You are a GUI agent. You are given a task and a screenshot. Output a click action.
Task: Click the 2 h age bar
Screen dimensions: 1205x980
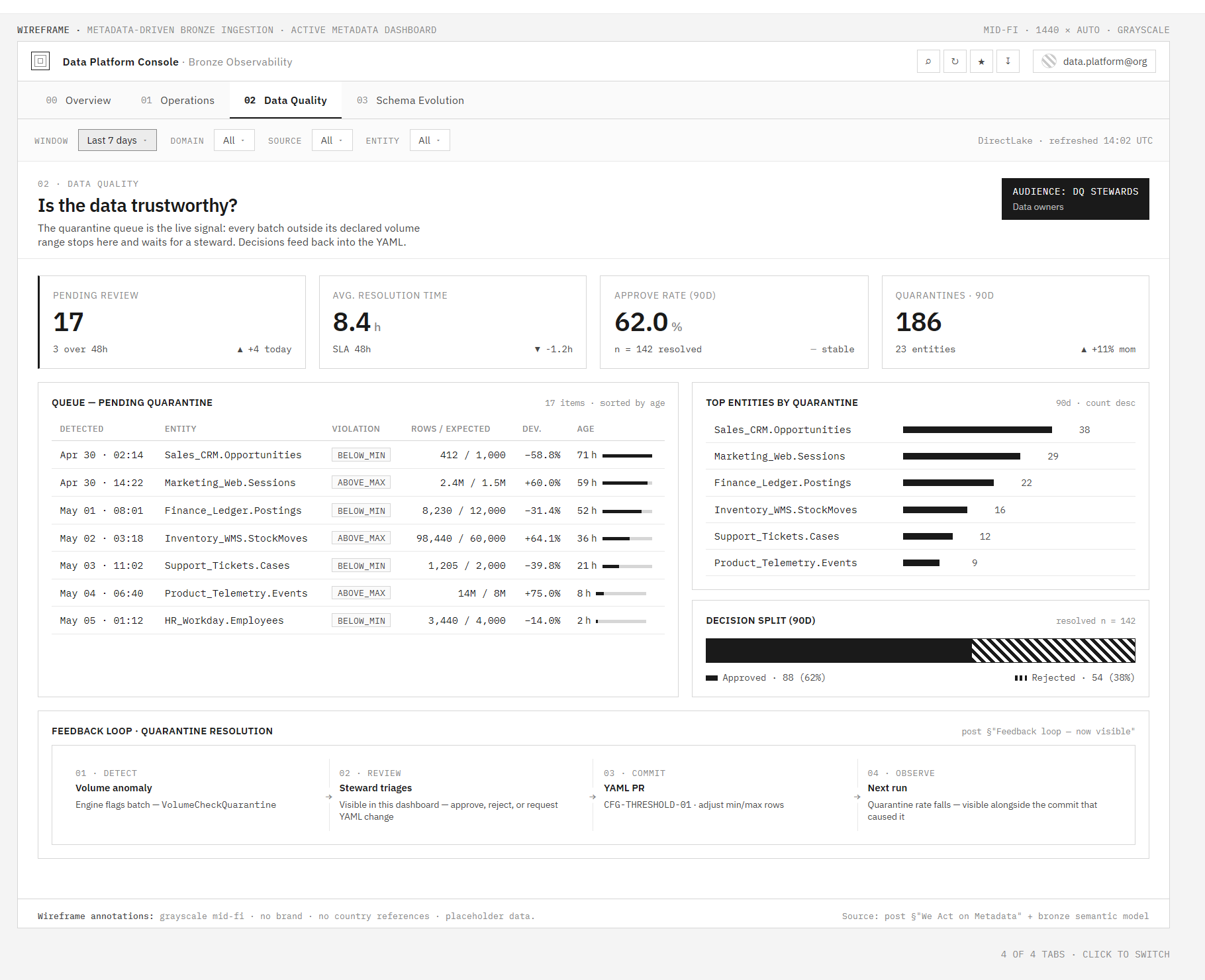tap(621, 621)
